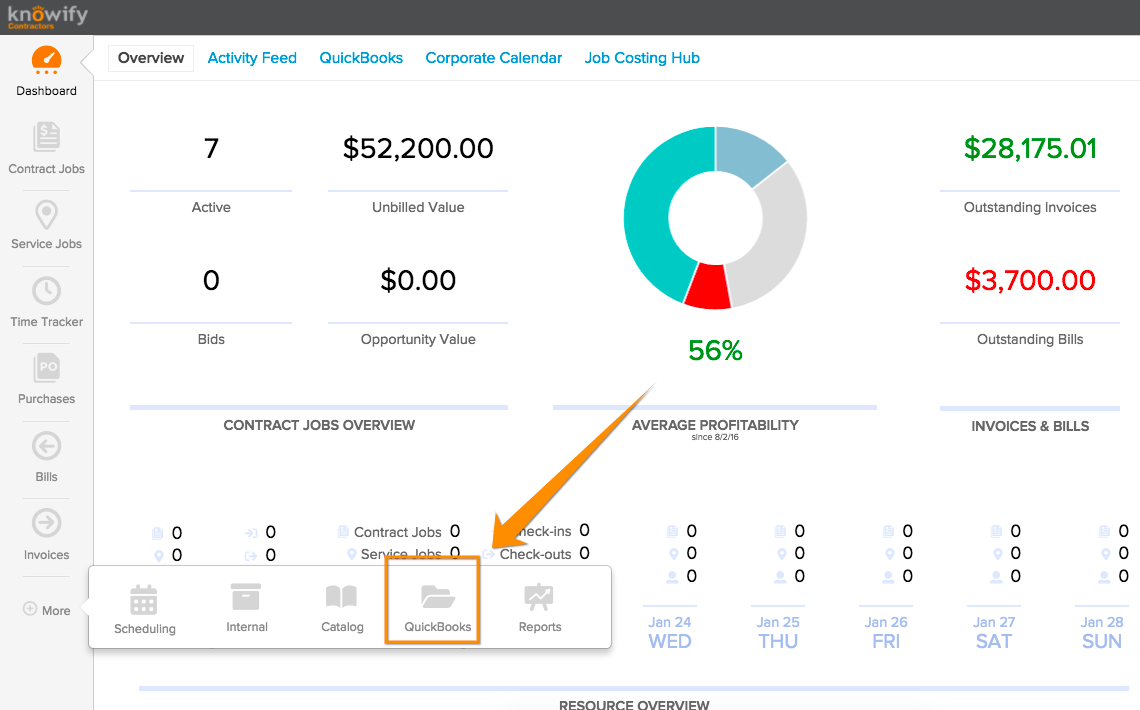
Task: Open Invoices from the sidebar
Action: pos(47,534)
